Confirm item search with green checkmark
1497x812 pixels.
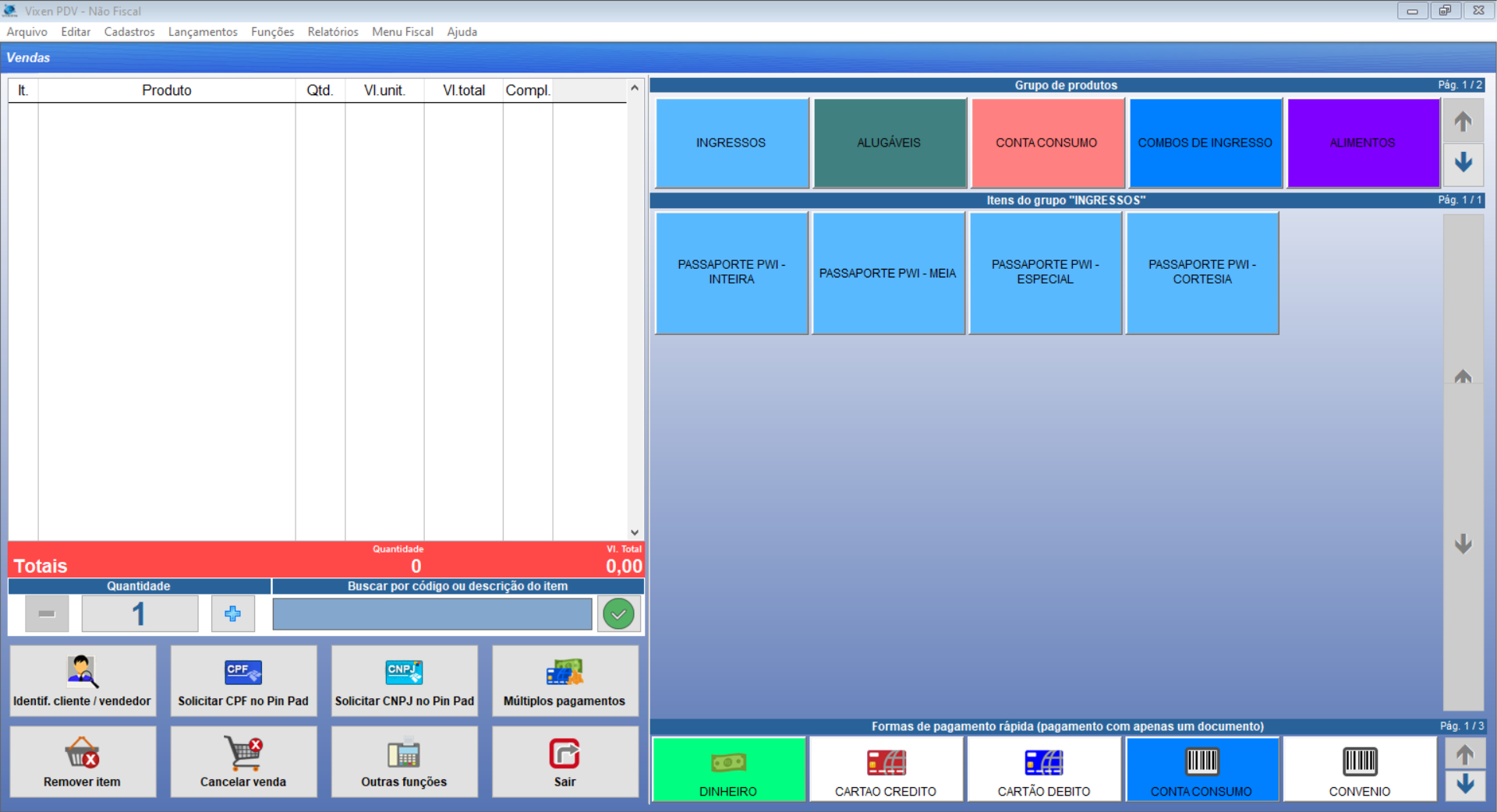pyautogui.click(x=618, y=614)
